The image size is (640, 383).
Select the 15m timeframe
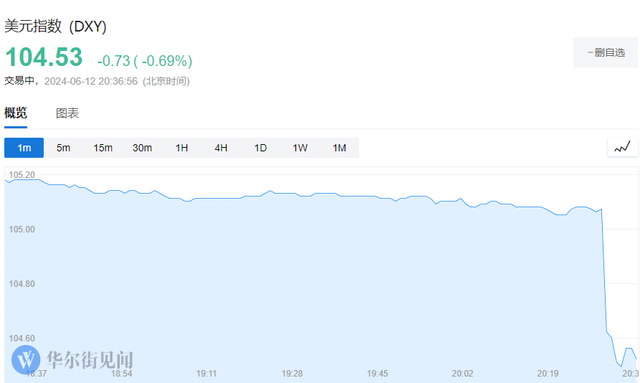tap(103, 148)
